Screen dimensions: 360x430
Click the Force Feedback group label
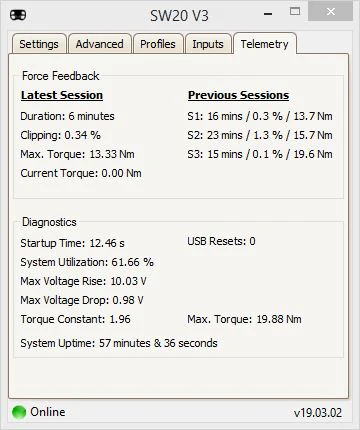(61, 76)
